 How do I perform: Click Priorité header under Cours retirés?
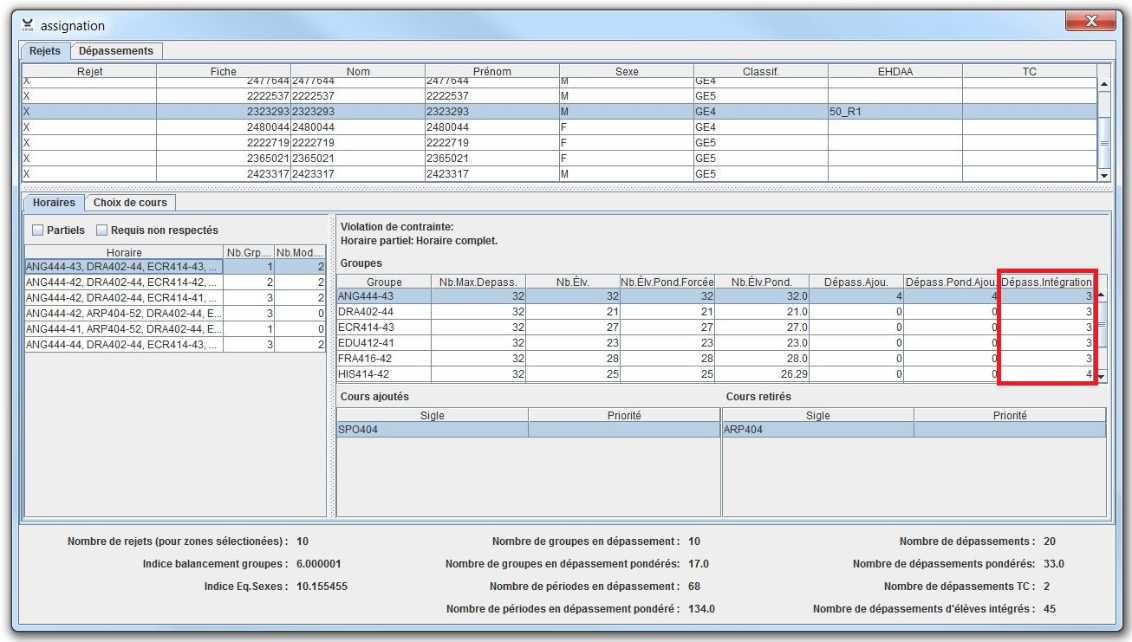pyautogui.click(x=1010, y=416)
